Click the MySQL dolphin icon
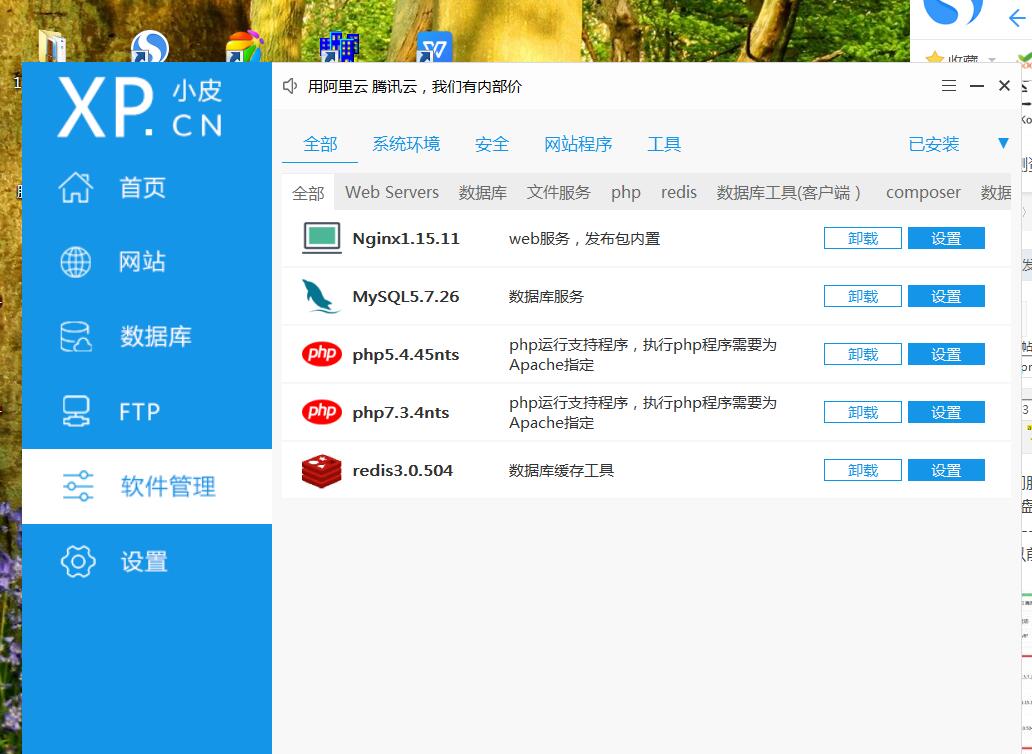Image resolution: width=1032 pixels, height=754 pixels. 321,296
